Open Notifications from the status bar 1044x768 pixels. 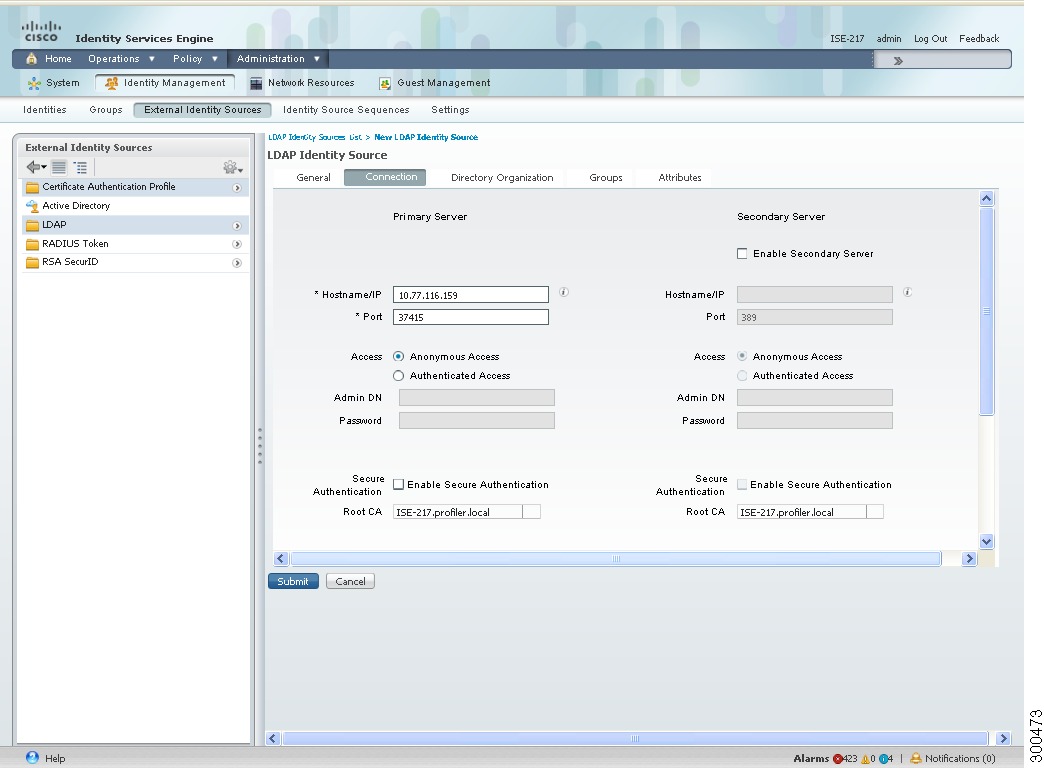point(953,759)
